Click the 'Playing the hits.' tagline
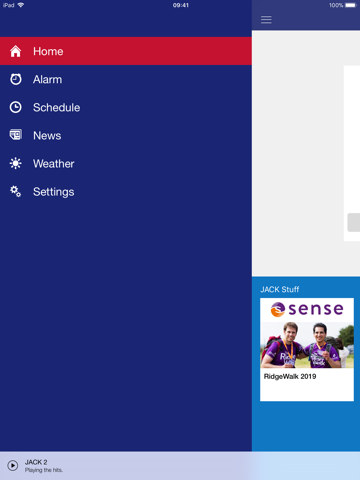This screenshot has height=480, width=360. pos(44,470)
